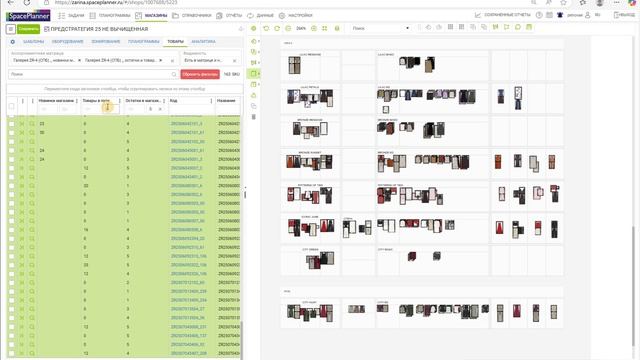Open СОХРАНЁННЫЕ ОТЧЁТЫ link
Screen dimensions: 640x360
pyautogui.click(x=502, y=15)
